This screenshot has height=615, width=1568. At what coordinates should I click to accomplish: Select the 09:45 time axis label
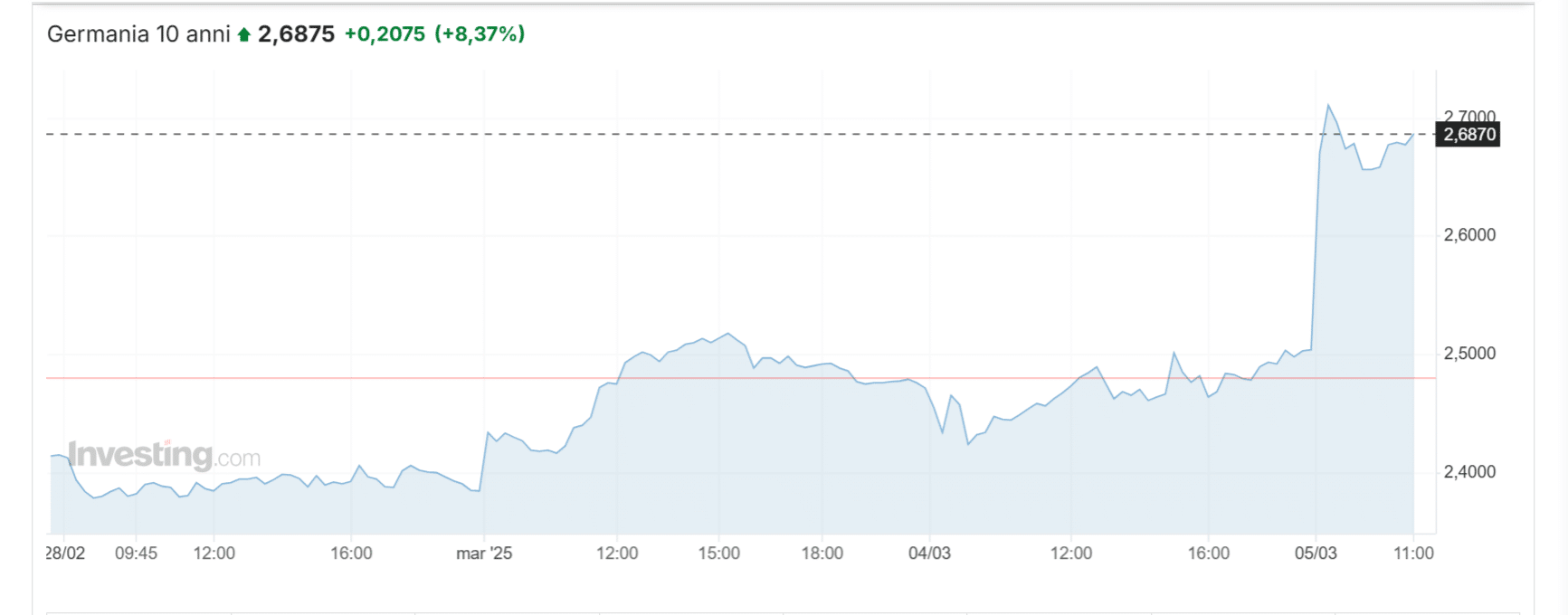pyautogui.click(x=136, y=553)
